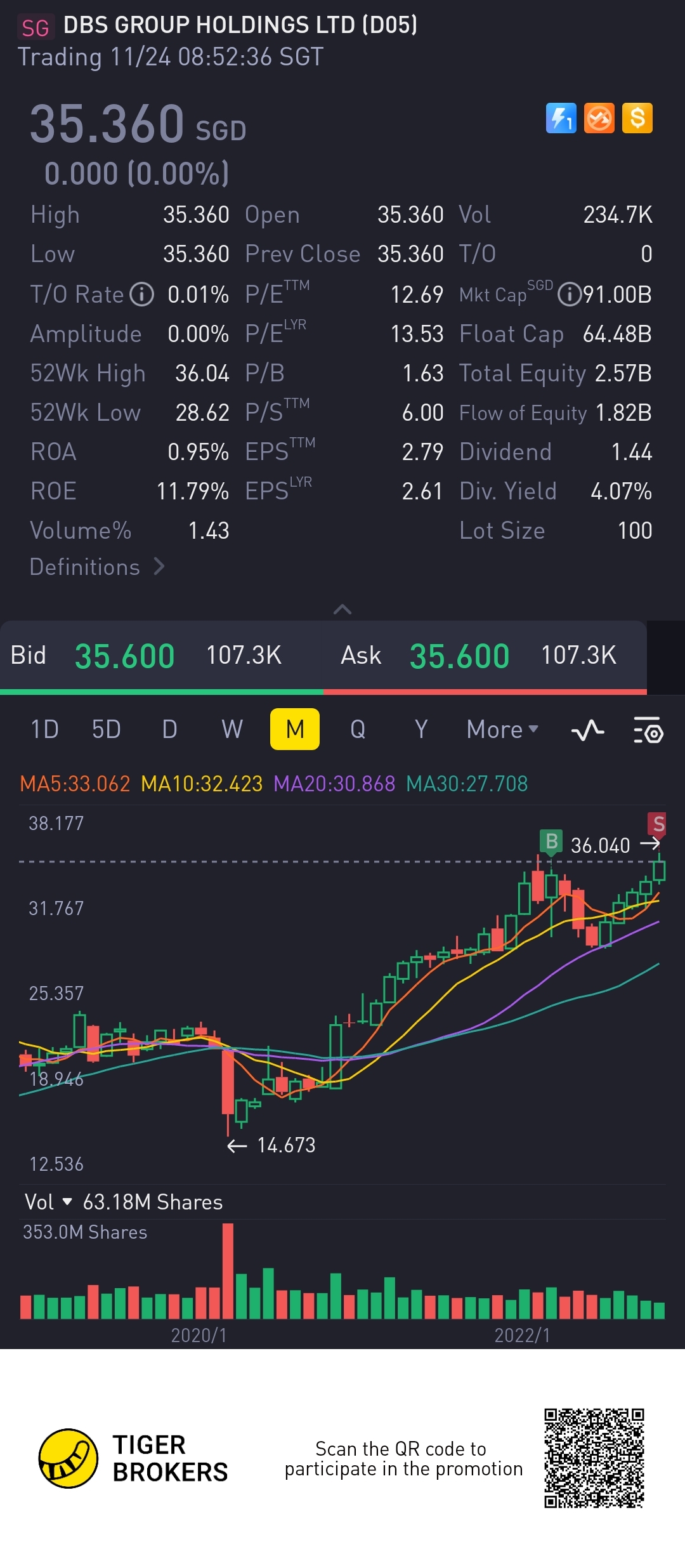The width and height of the screenshot is (685, 1568).
Task: Collapse the stock details panel chevron
Action: tap(342, 610)
